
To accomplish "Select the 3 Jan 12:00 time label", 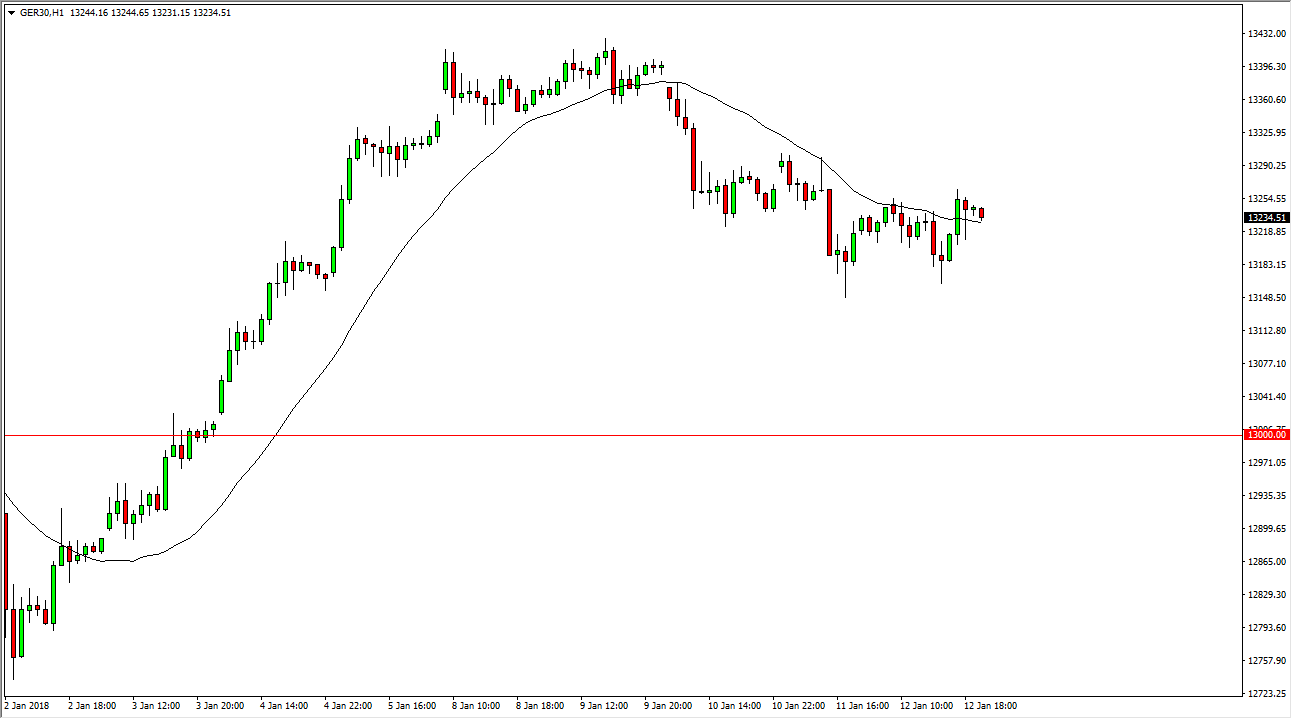I will pos(155,706).
